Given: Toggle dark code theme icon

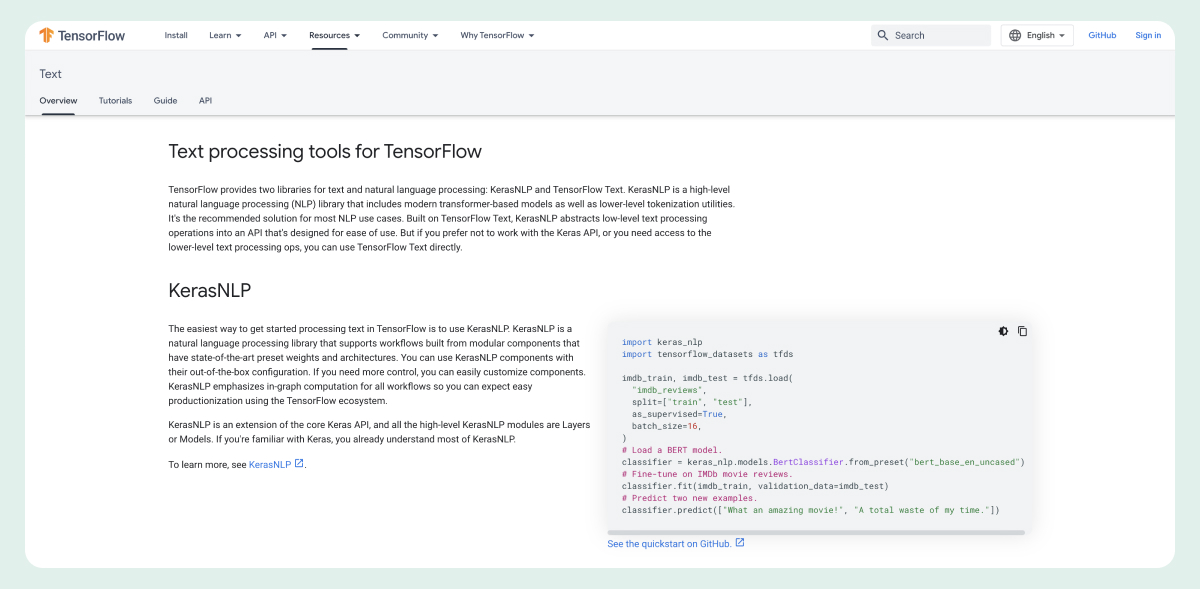Looking at the screenshot, I should click(x=1003, y=331).
